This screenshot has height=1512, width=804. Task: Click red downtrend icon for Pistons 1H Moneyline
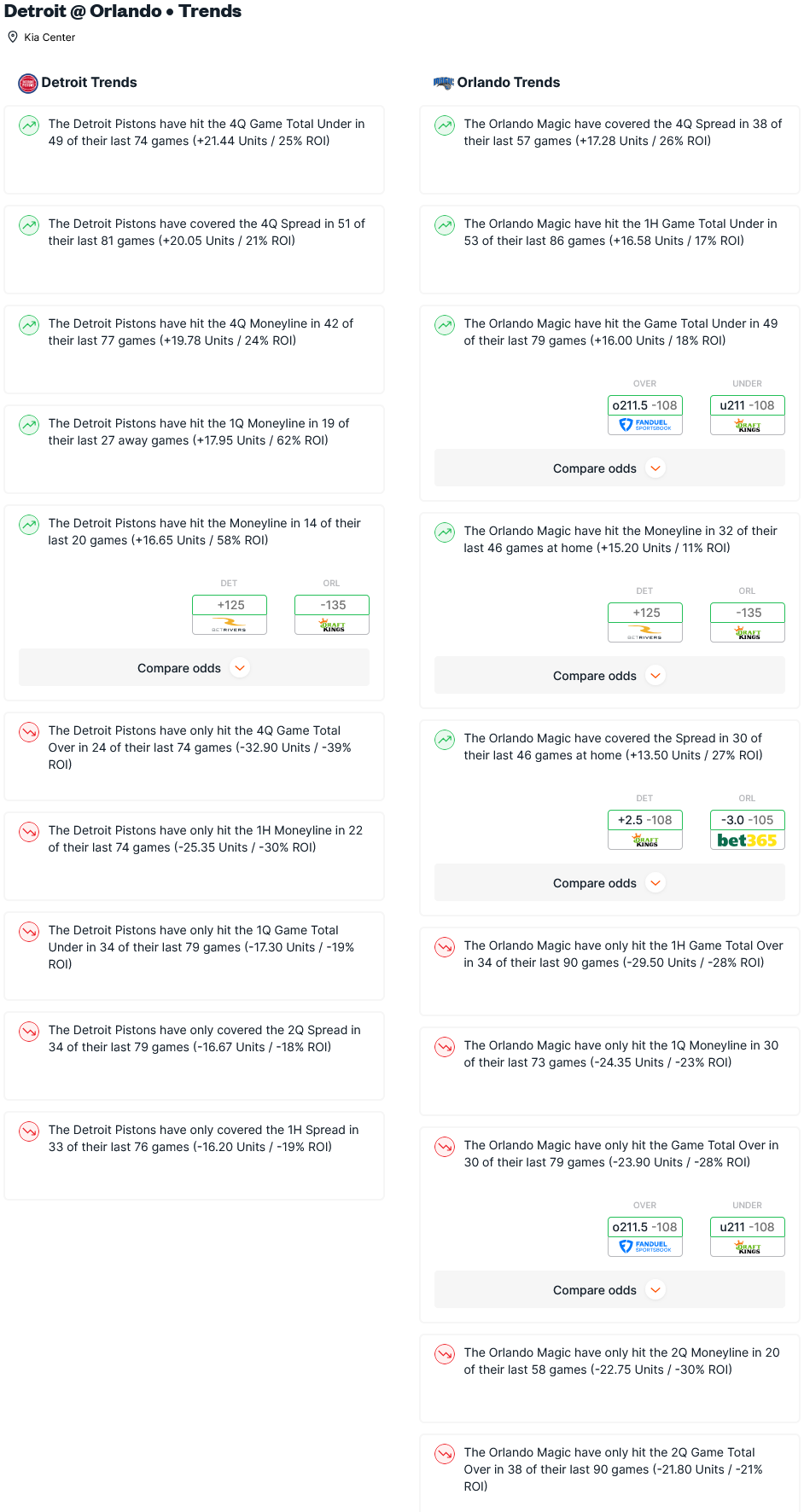29,832
